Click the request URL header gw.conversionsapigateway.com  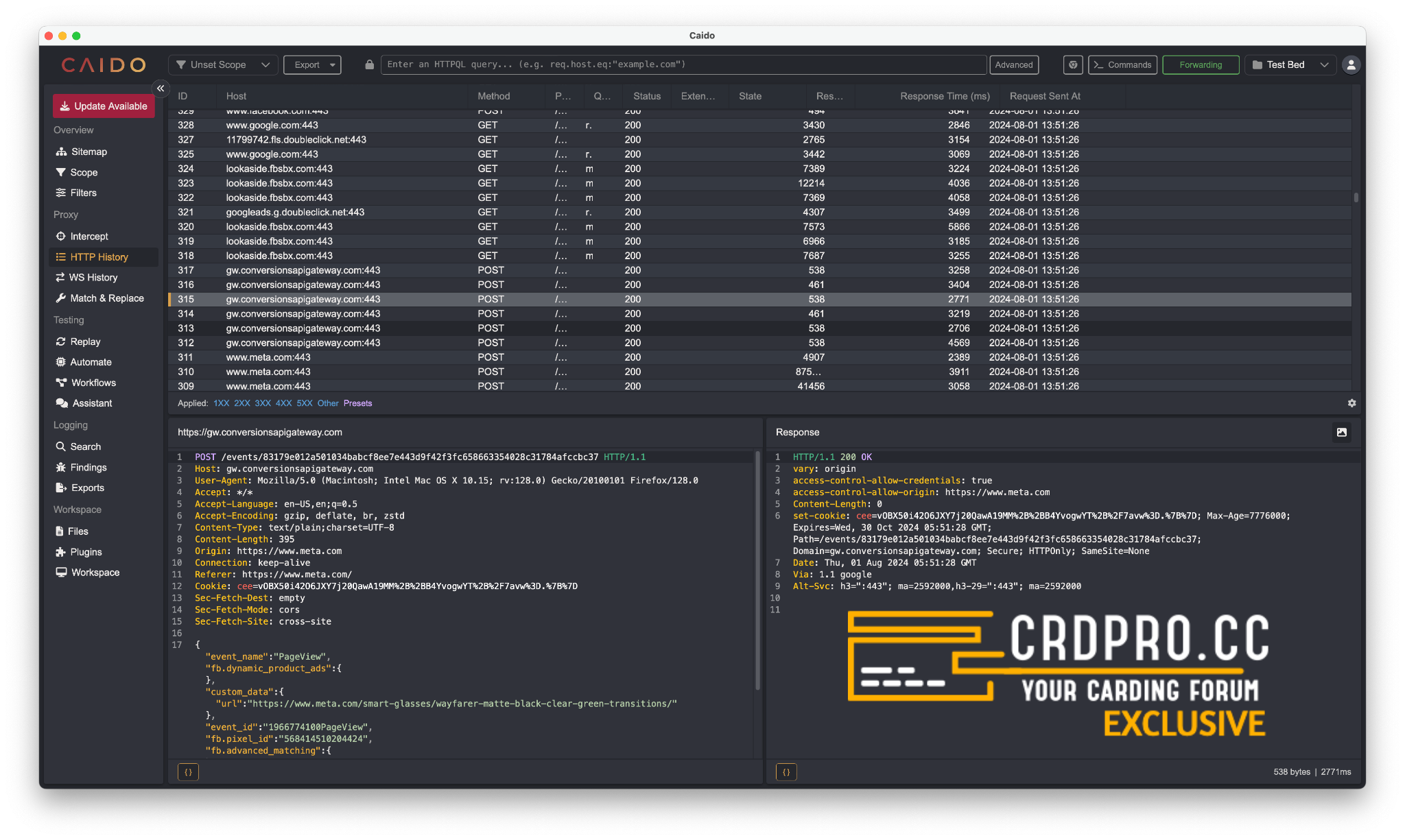coord(259,432)
